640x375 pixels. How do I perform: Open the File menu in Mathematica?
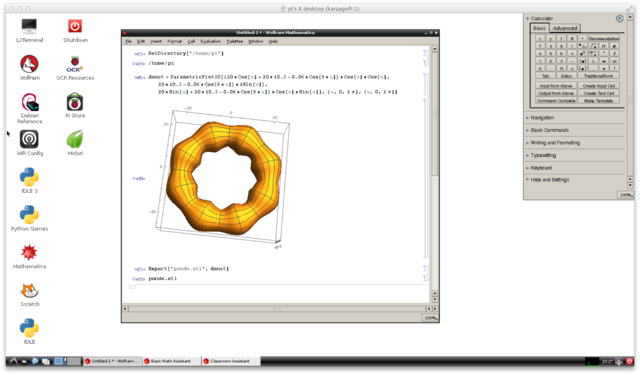point(129,41)
